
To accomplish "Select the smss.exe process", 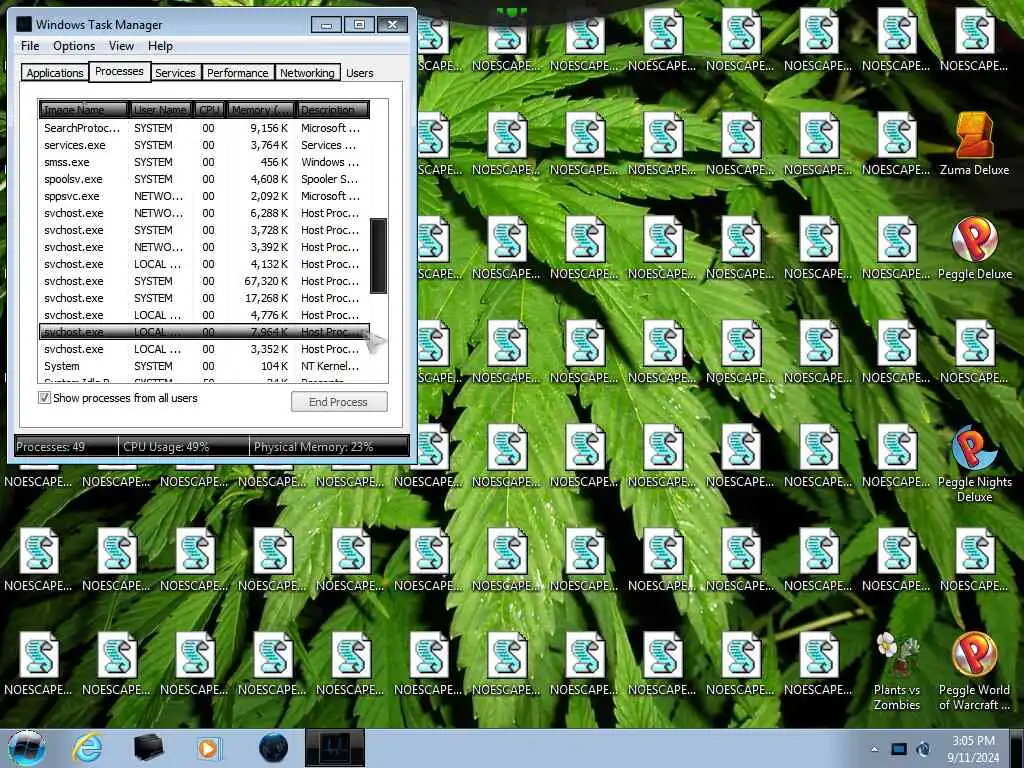I will (x=204, y=162).
